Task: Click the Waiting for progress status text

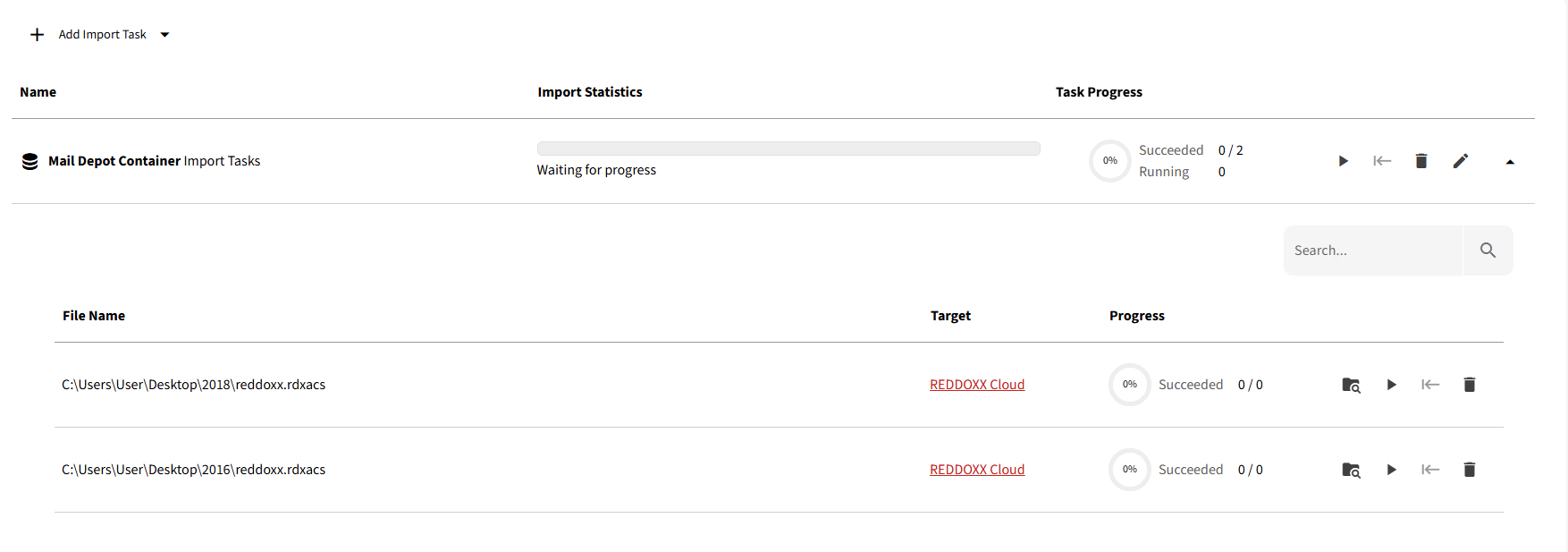Action: click(596, 170)
